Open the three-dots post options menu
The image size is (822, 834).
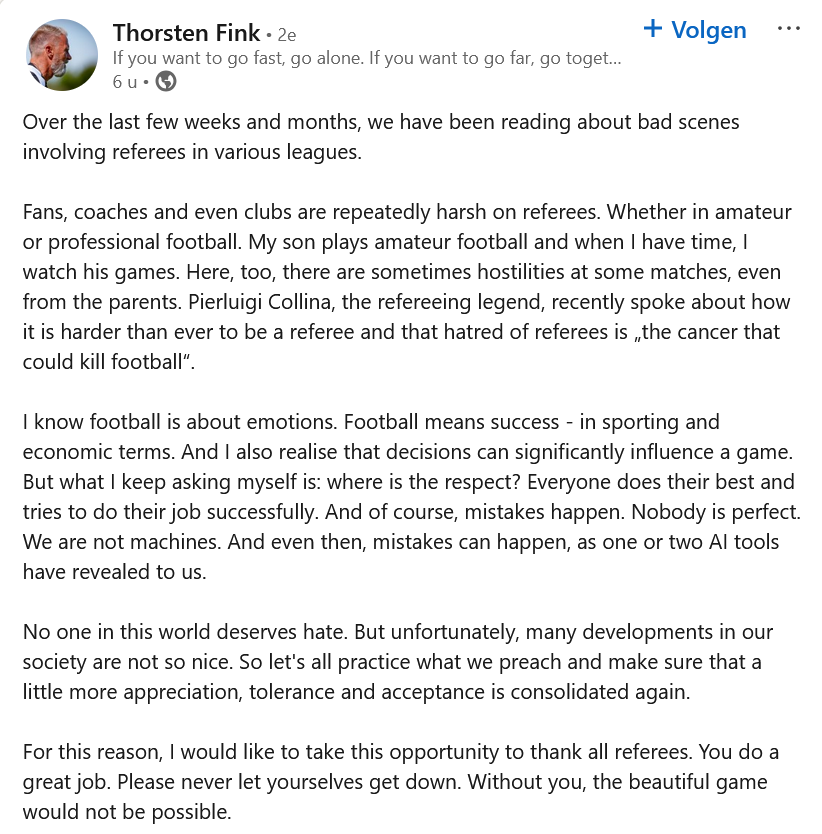788,29
